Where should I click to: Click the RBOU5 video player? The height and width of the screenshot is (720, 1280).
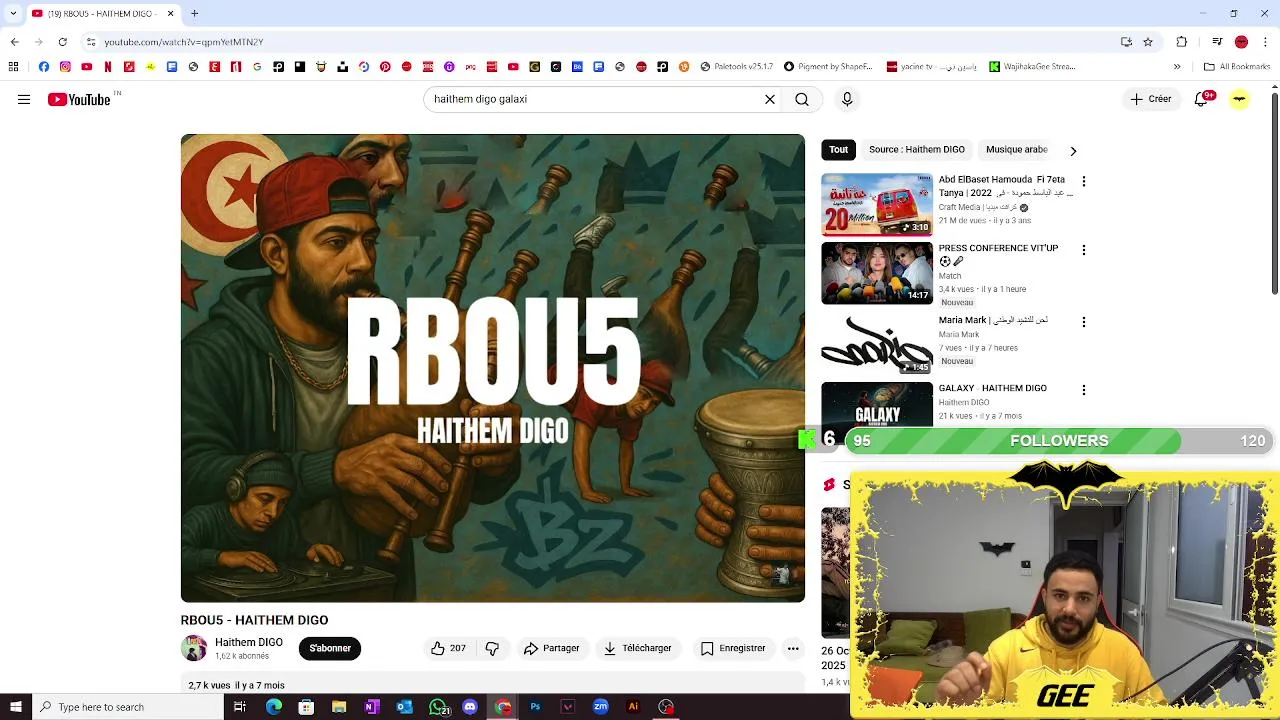coord(493,368)
